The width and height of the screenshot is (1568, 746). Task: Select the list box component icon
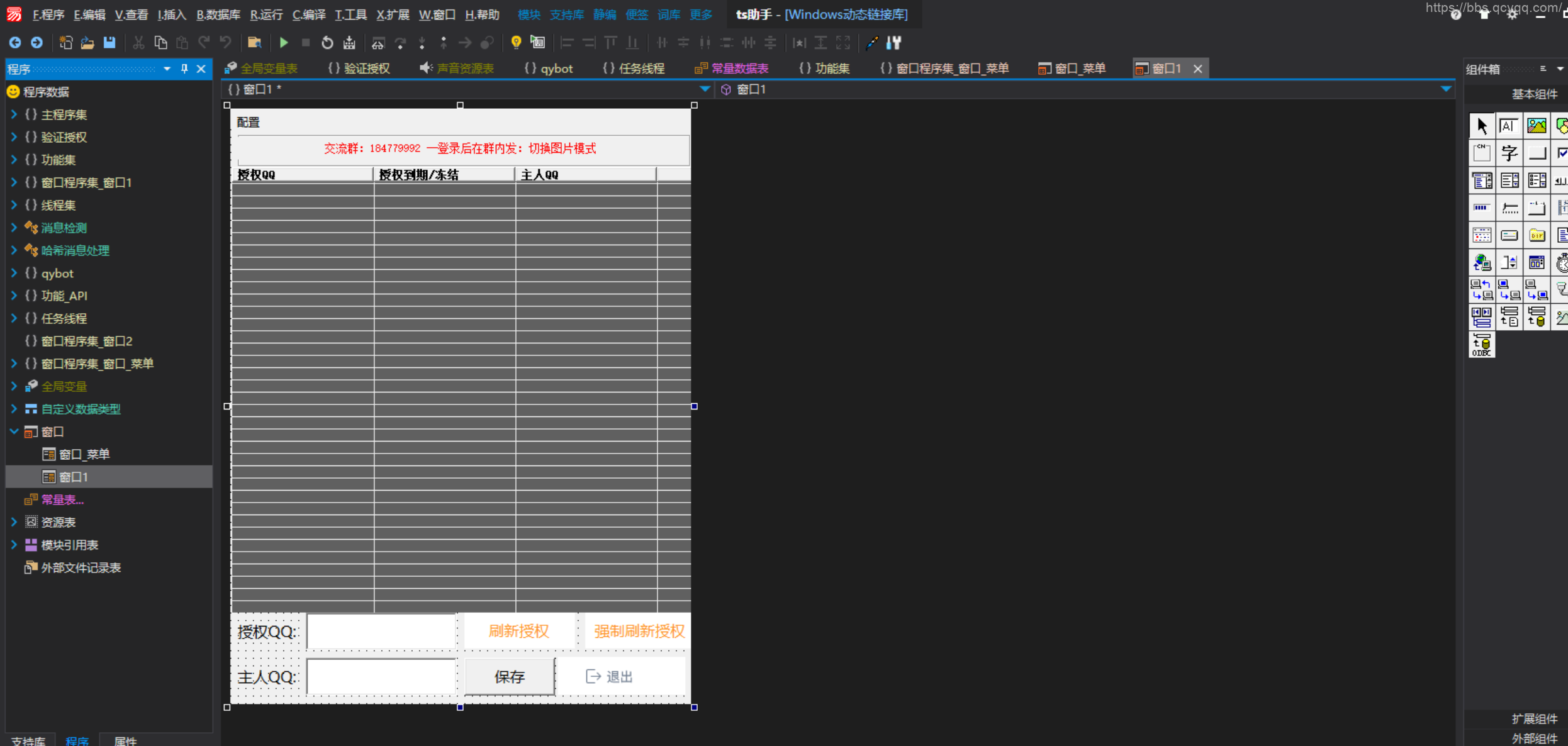pos(1509,181)
